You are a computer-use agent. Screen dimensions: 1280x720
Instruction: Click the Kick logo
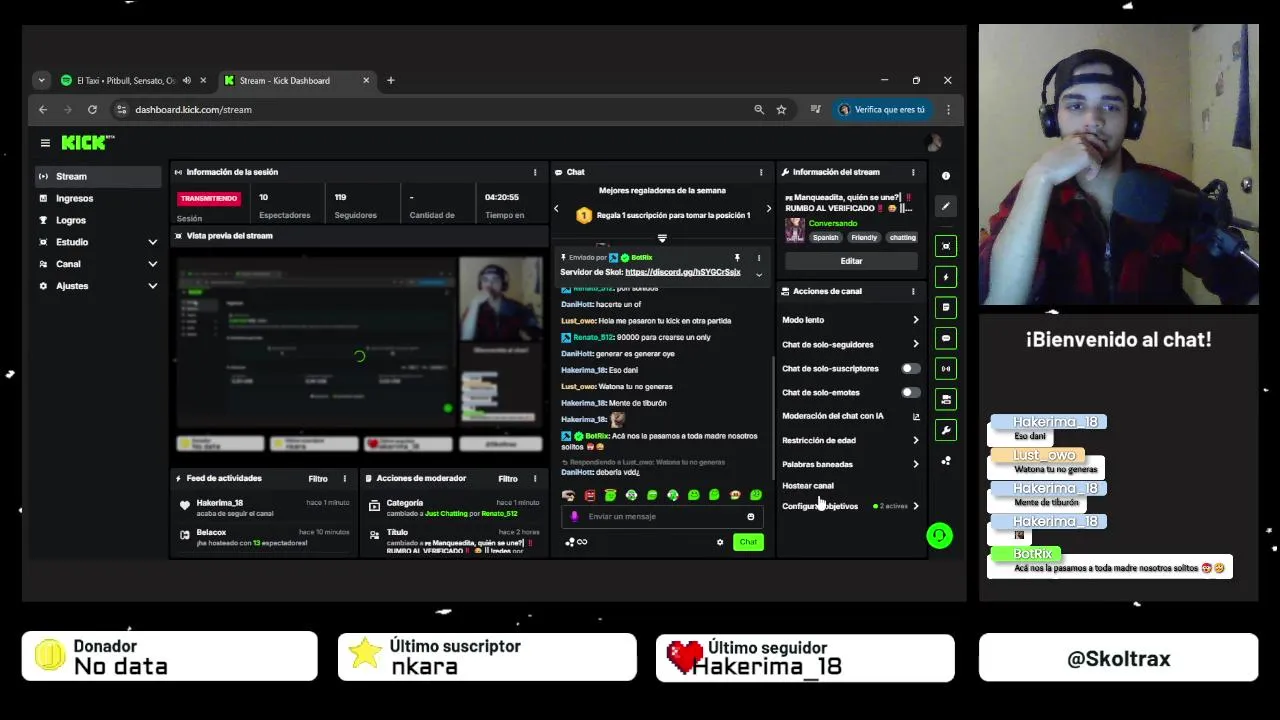click(86, 143)
